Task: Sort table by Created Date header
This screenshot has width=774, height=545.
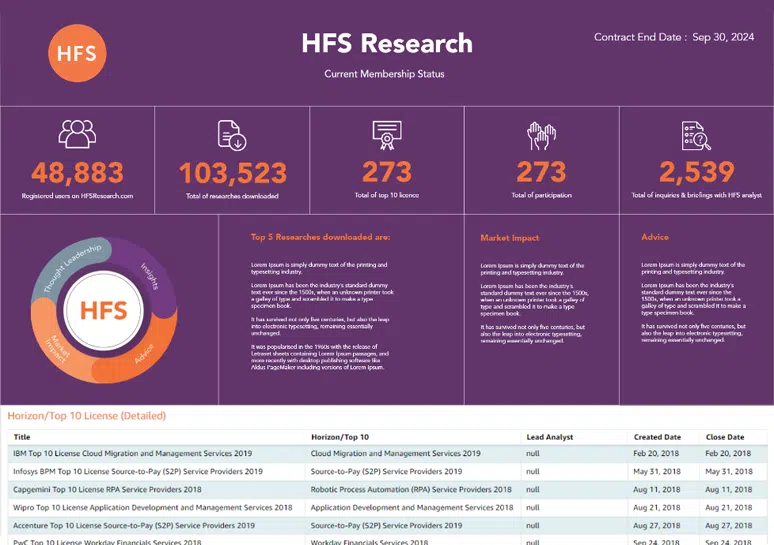Action: coord(657,437)
